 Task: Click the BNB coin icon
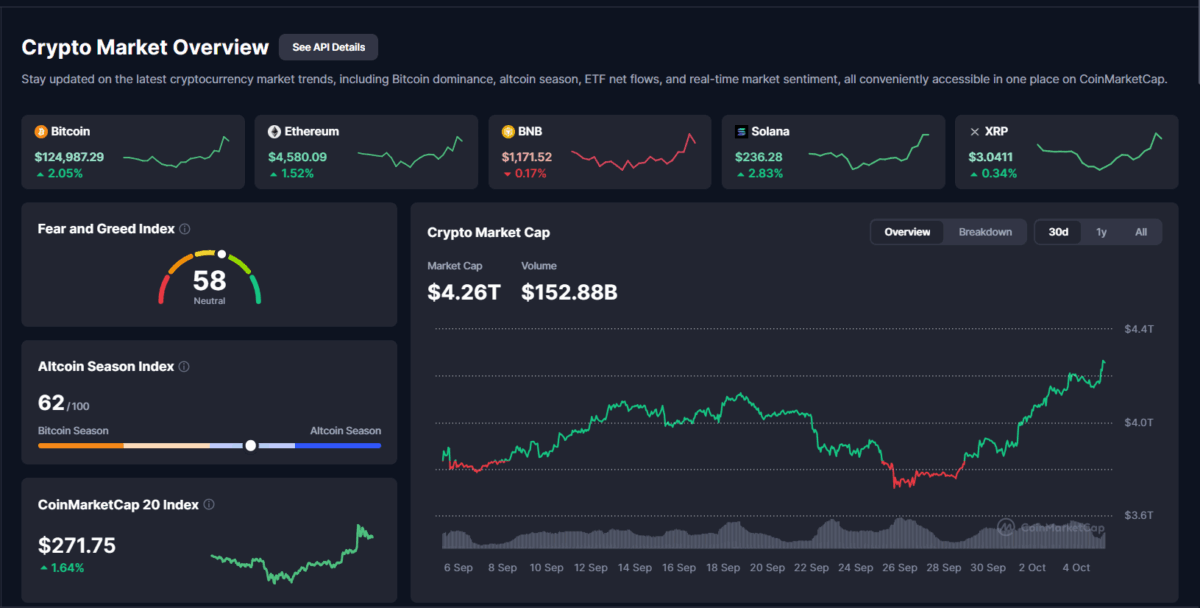(508, 131)
